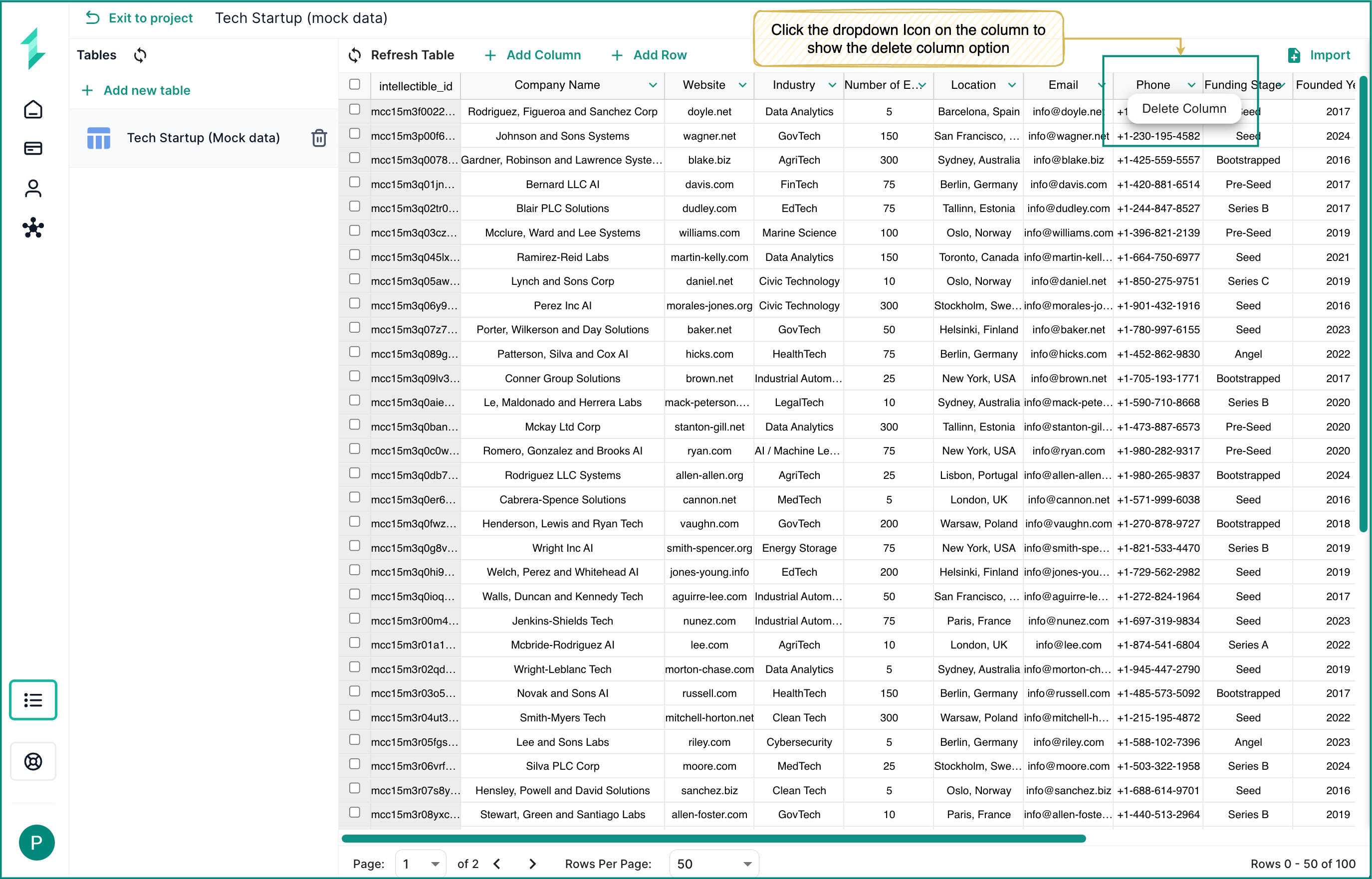Open the Rows Per Page dropdown
The width and height of the screenshot is (1372, 879).
pyautogui.click(x=713, y=864)
